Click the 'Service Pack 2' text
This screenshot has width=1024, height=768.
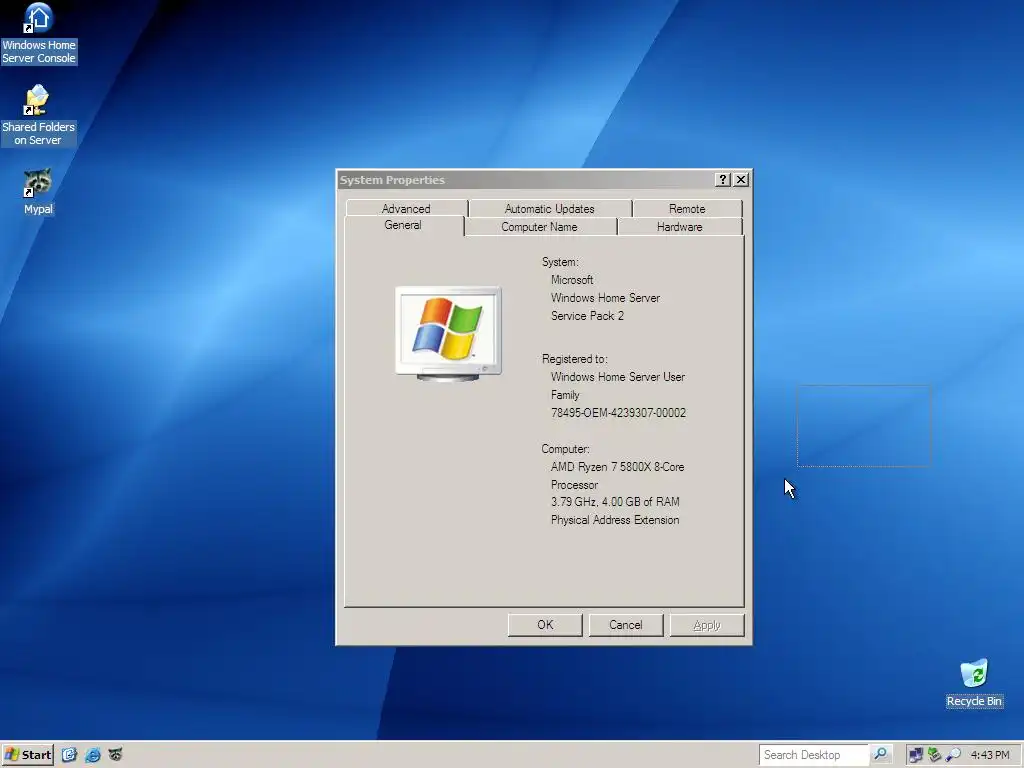click(587, 315)
